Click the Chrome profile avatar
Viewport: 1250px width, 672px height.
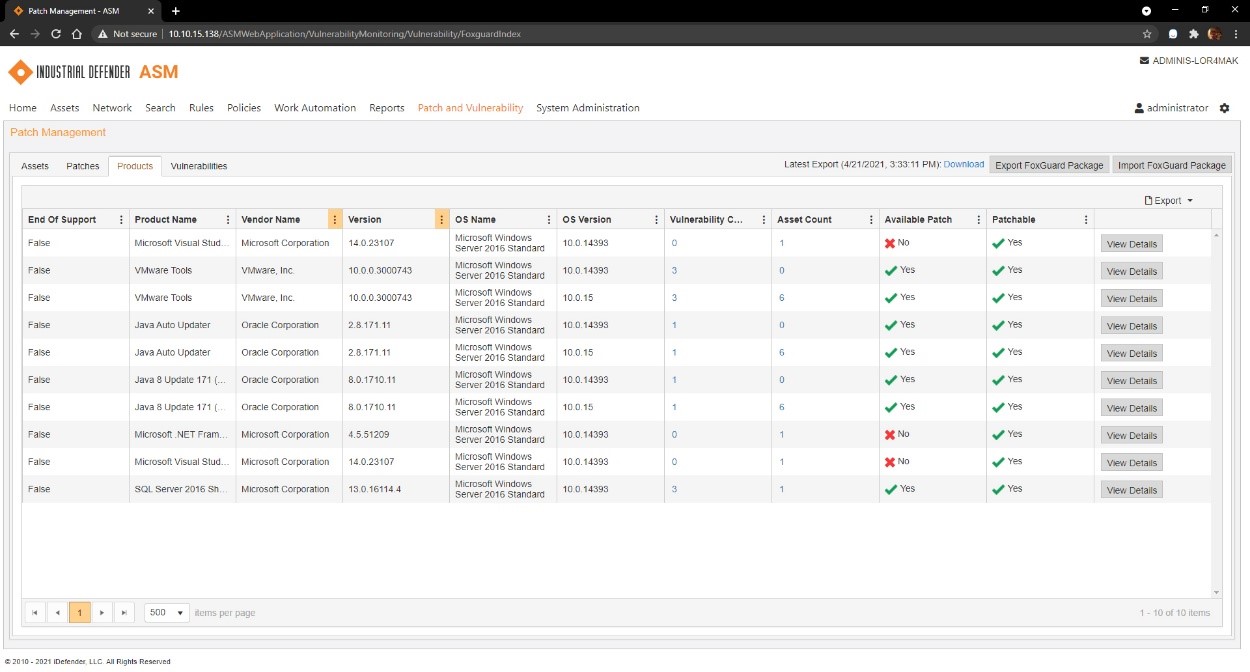pos(1214,34)
